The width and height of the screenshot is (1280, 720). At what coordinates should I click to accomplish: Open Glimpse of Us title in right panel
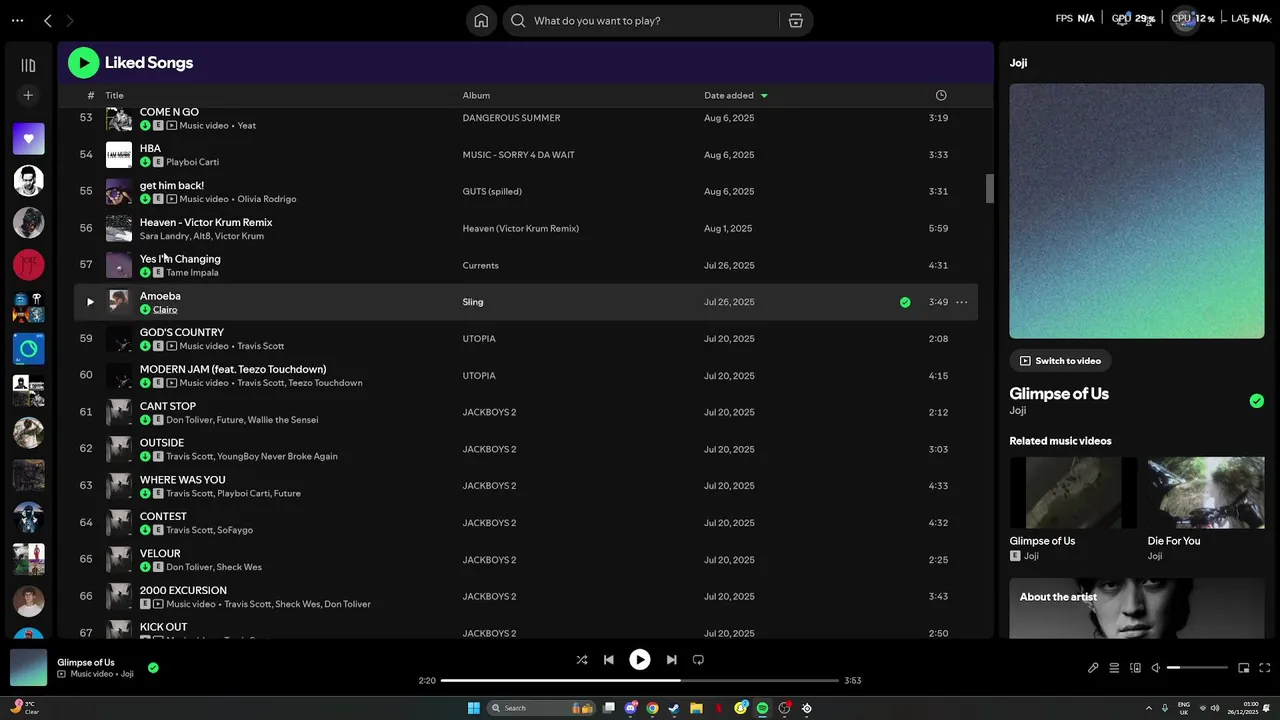point(1059,394)
